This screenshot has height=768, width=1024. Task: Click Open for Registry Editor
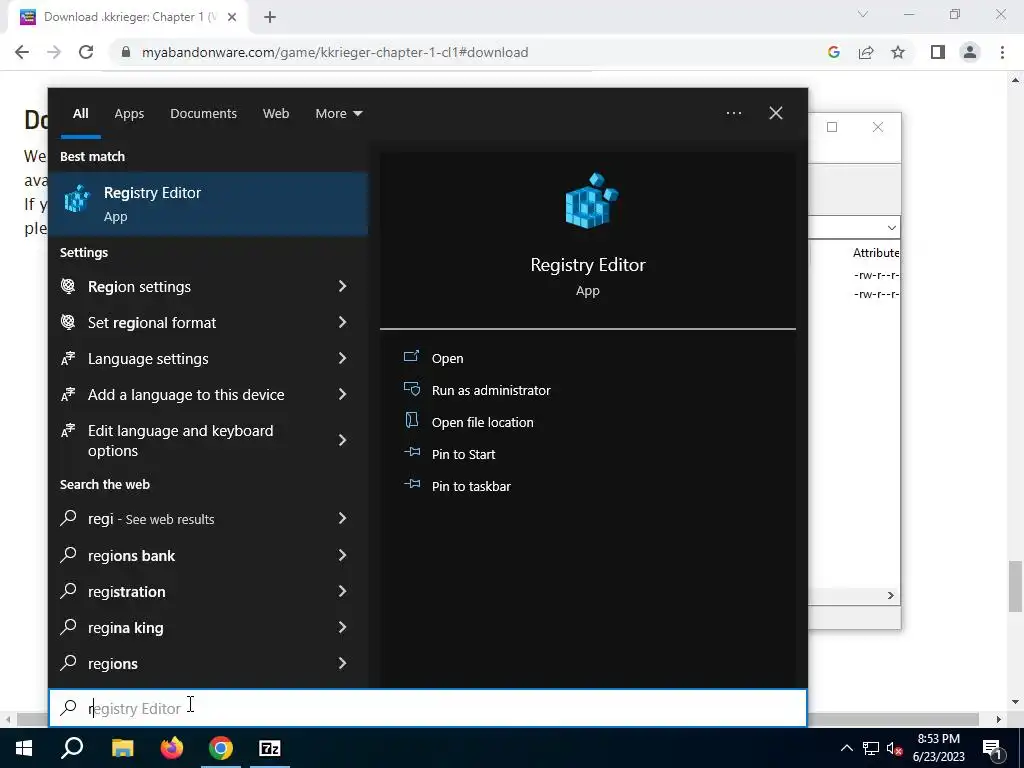coord(447,358)
